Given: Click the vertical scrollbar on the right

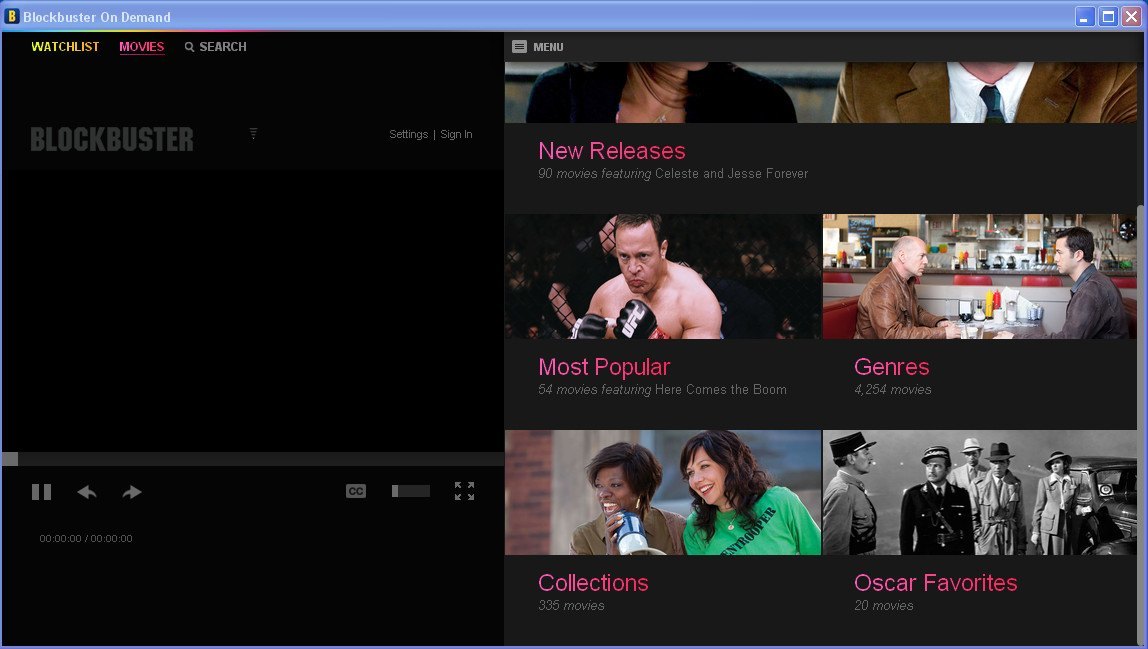Looking at the screenshot, I should [1141, 425].
